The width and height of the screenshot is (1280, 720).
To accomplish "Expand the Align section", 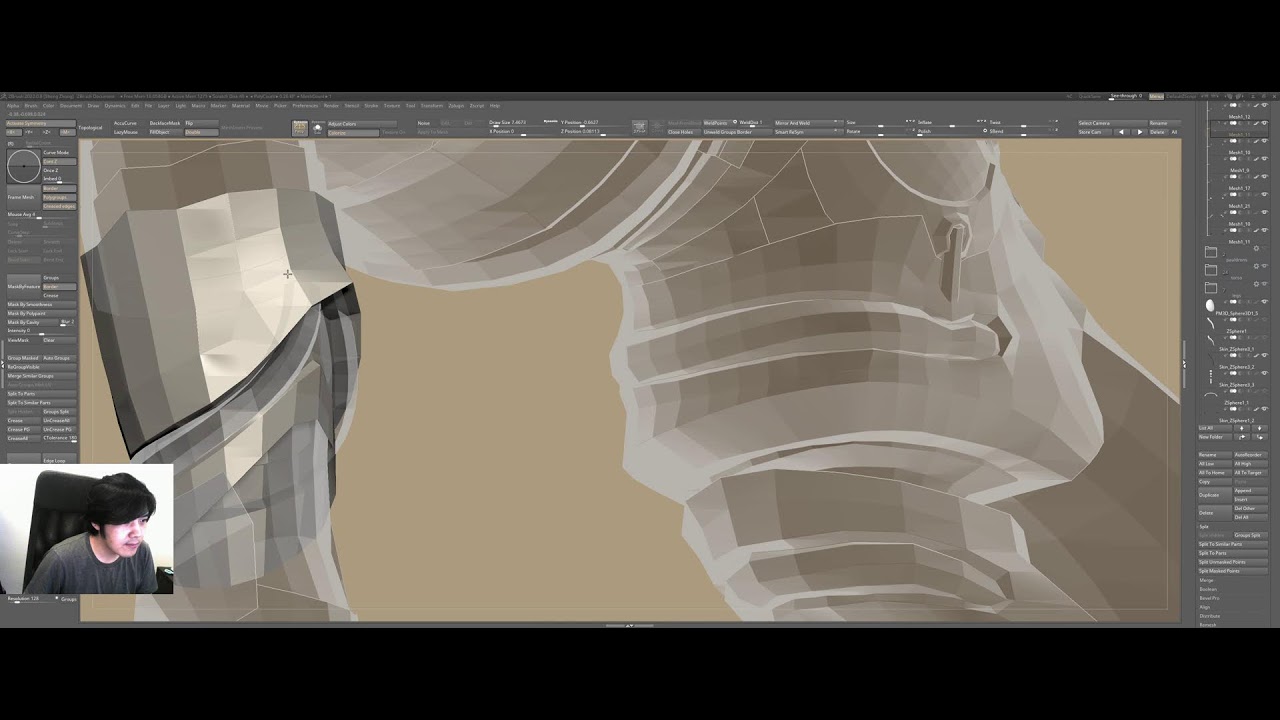I will point(1205,607).
